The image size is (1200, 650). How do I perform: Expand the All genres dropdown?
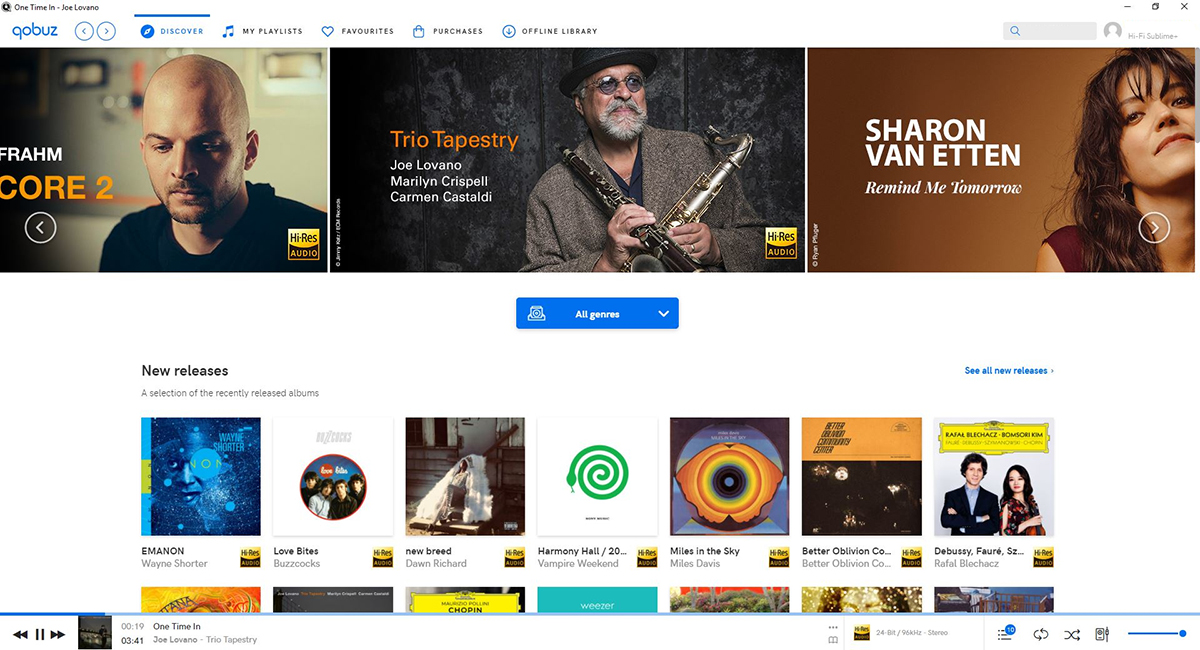click(x=597, y=313)
